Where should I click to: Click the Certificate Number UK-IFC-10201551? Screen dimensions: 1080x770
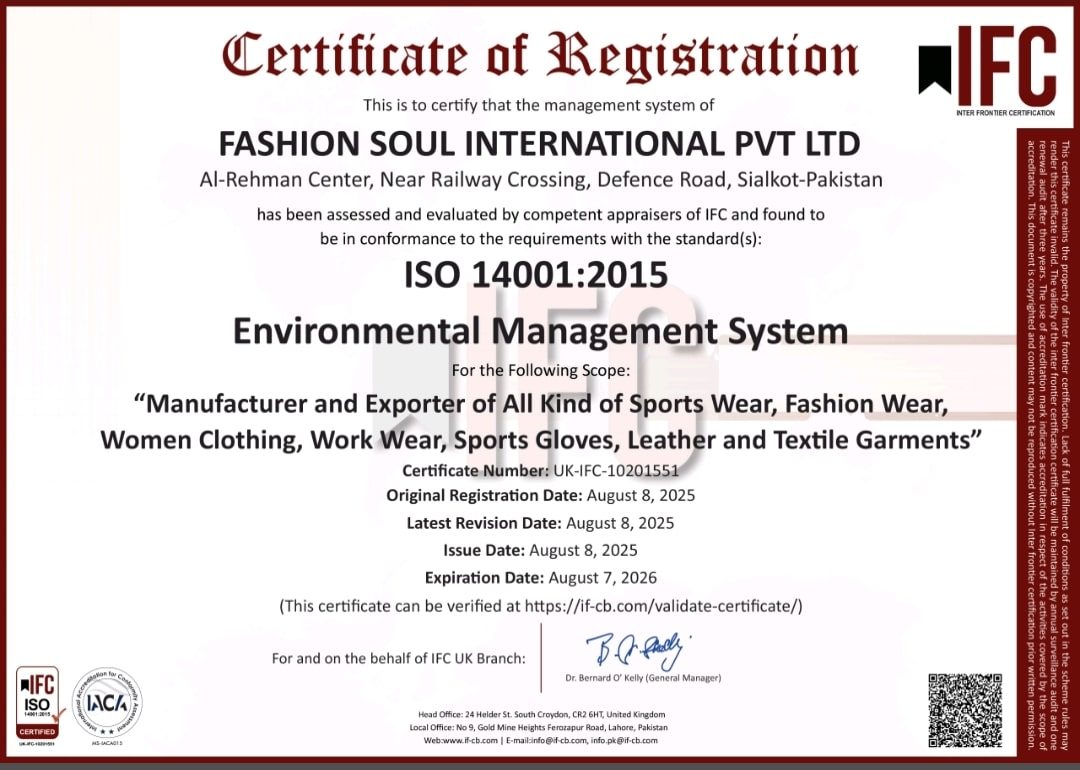(541, 471)
